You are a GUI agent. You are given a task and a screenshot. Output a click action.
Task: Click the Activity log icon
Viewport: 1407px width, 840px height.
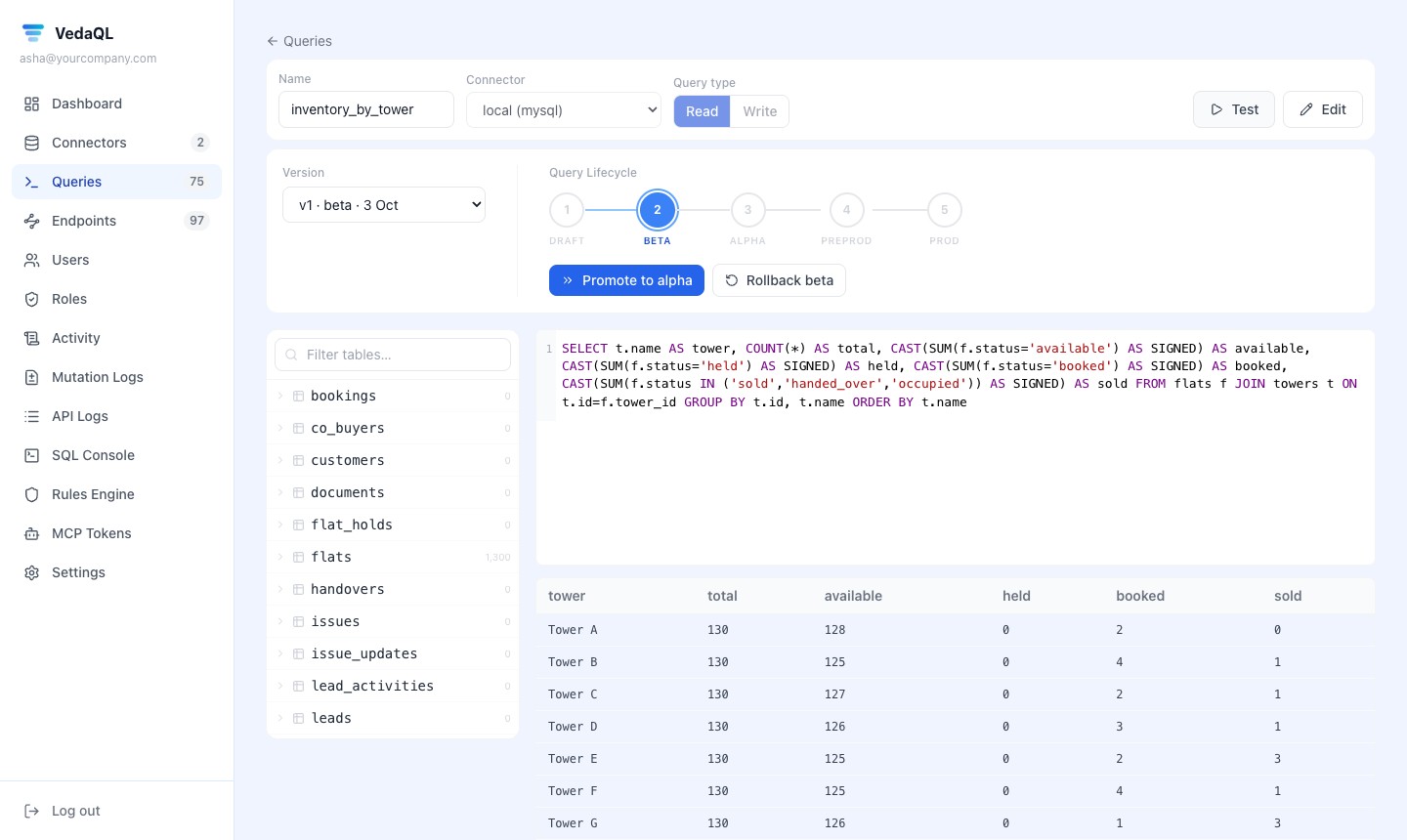pyautogui.click(x=32, y=338)
